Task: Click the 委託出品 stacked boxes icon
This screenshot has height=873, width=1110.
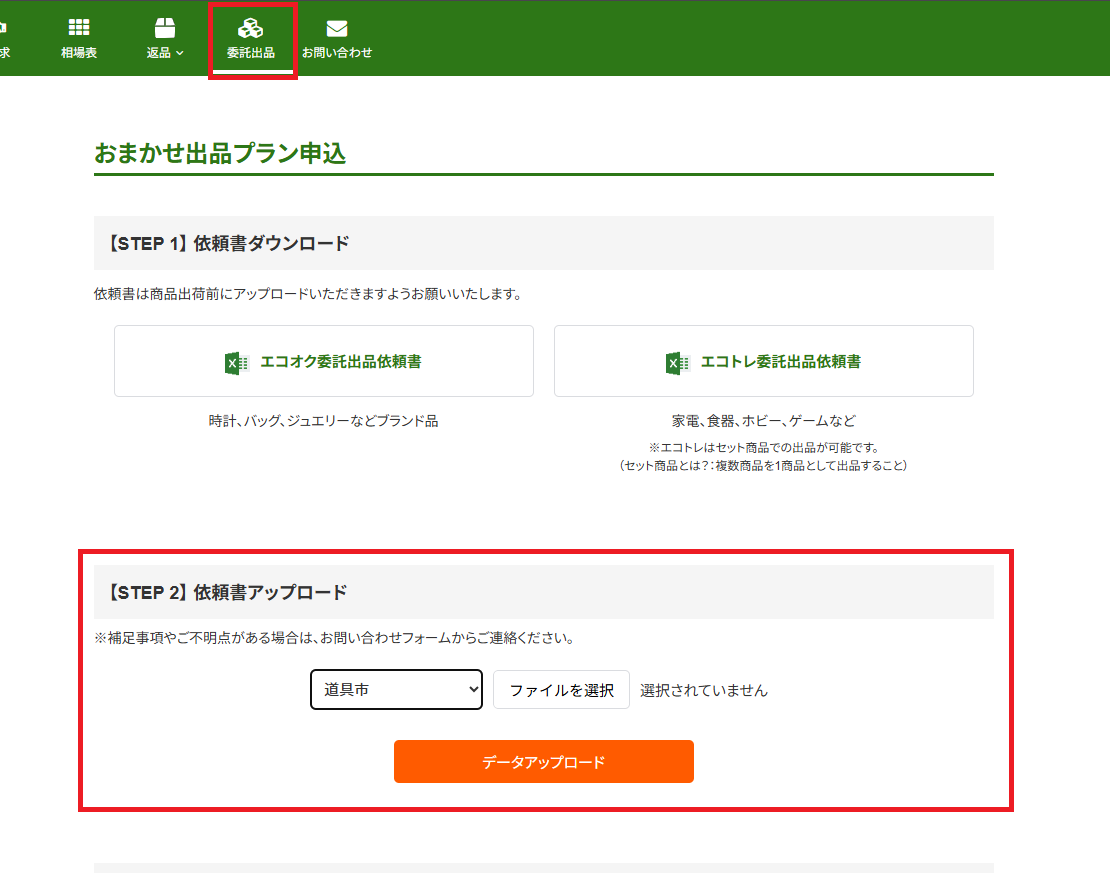Action: point(250,28)
